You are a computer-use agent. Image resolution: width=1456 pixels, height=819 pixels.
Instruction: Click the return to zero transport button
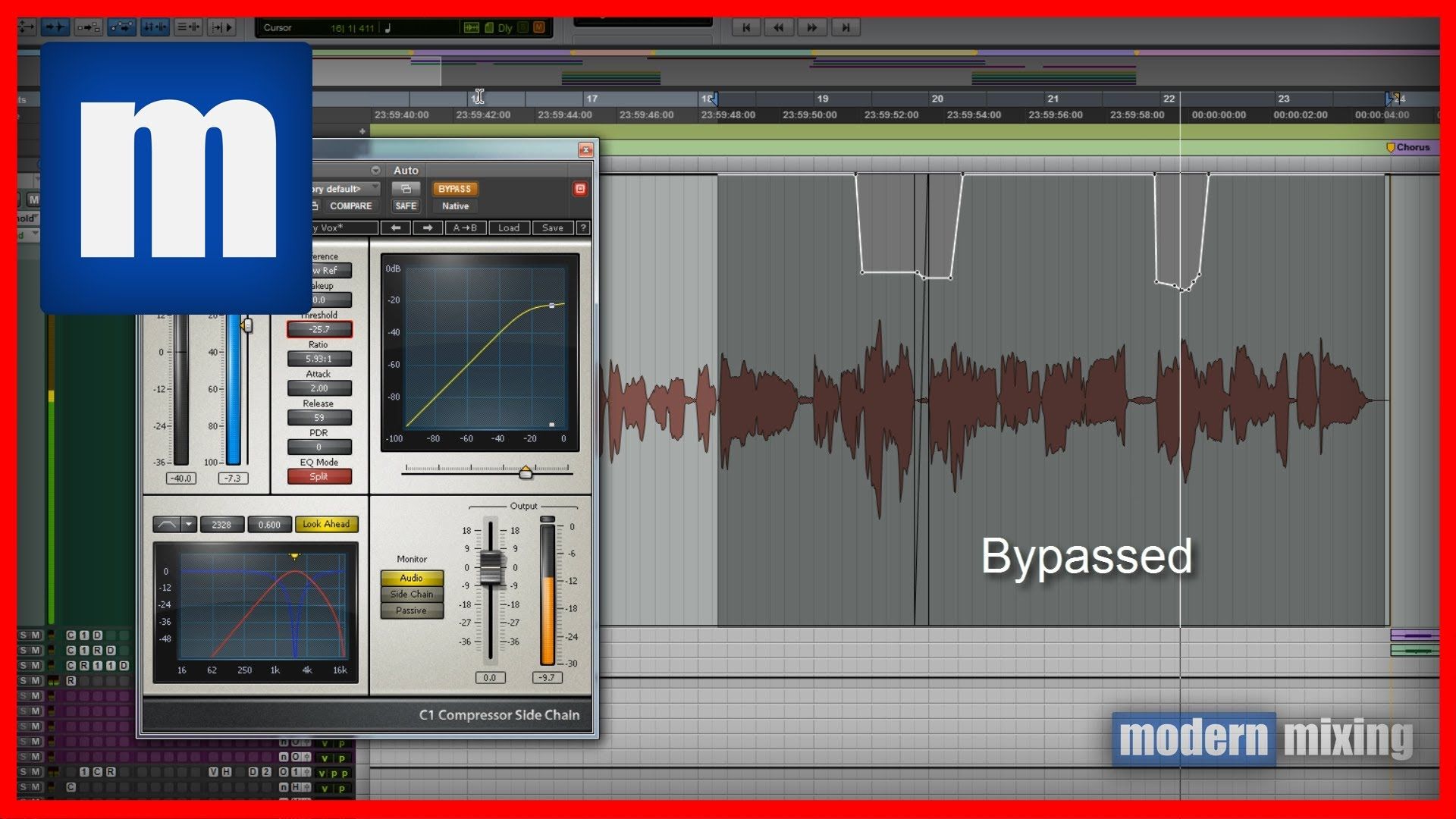tap(746, 27)
